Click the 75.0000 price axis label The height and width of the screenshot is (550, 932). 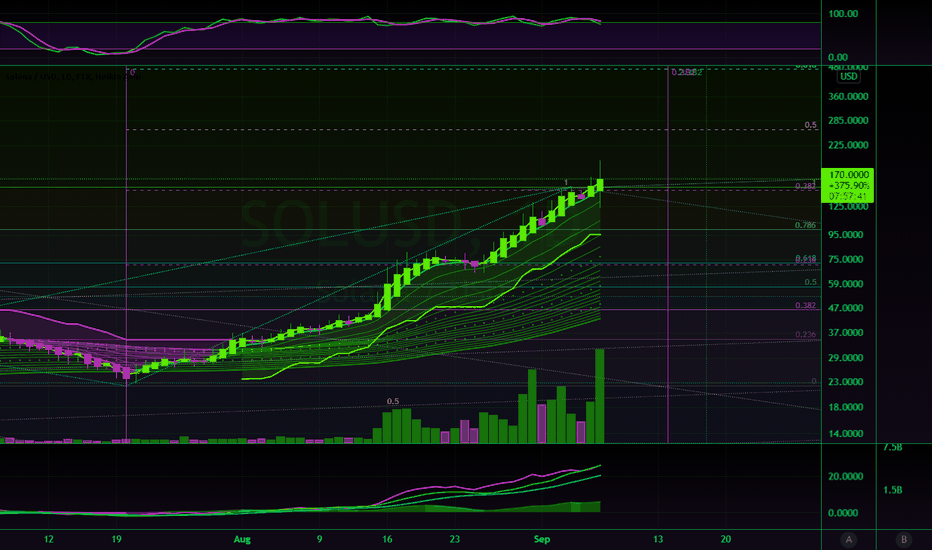pos(846,259)
